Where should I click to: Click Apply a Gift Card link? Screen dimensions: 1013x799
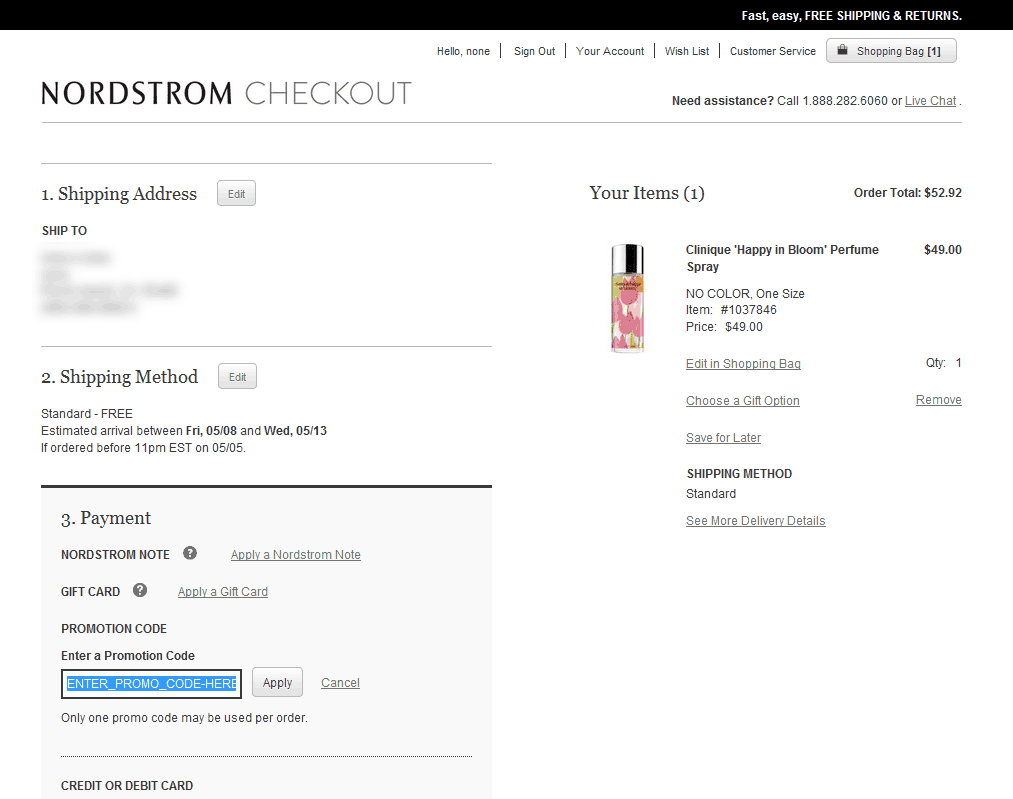point(223,592)
